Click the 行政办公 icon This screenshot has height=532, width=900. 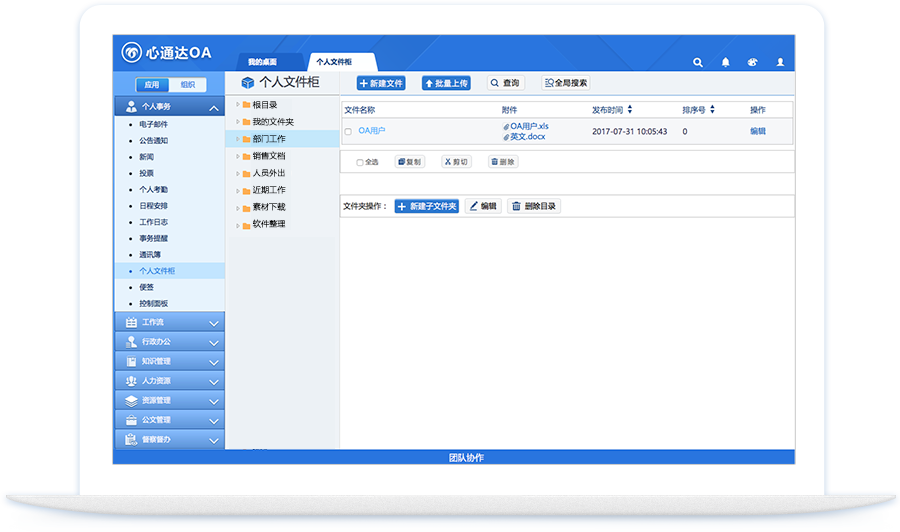(131, 342)
